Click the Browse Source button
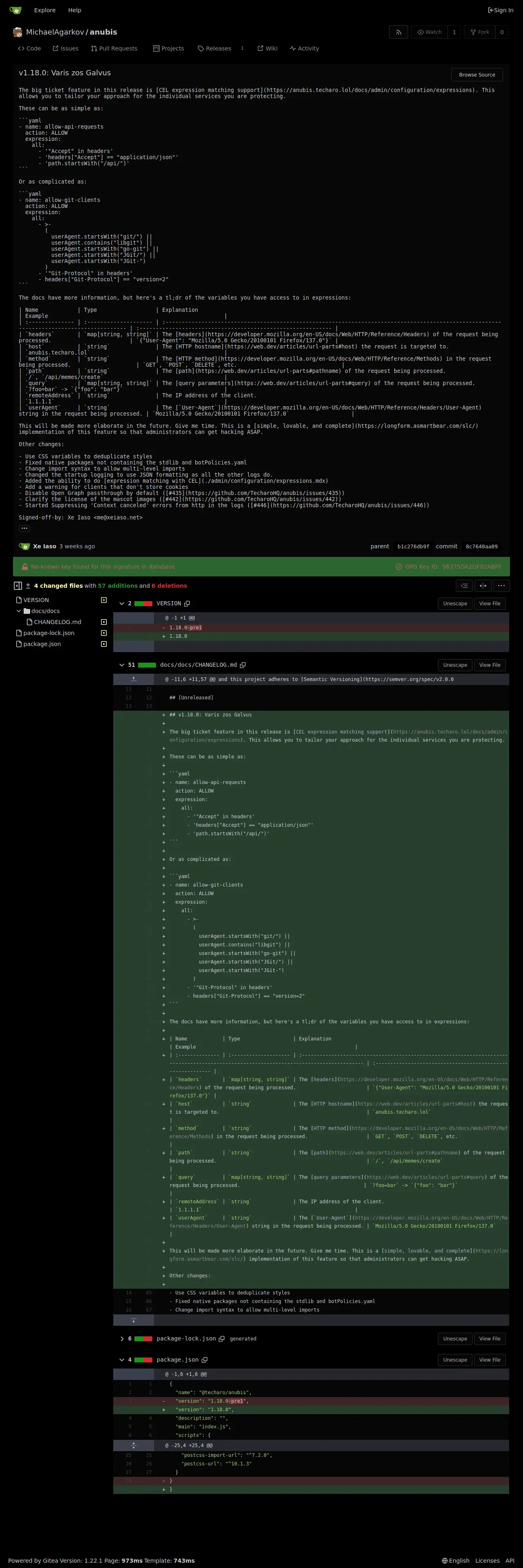The height and width of the screenshot is (1568, 523). 476,75
